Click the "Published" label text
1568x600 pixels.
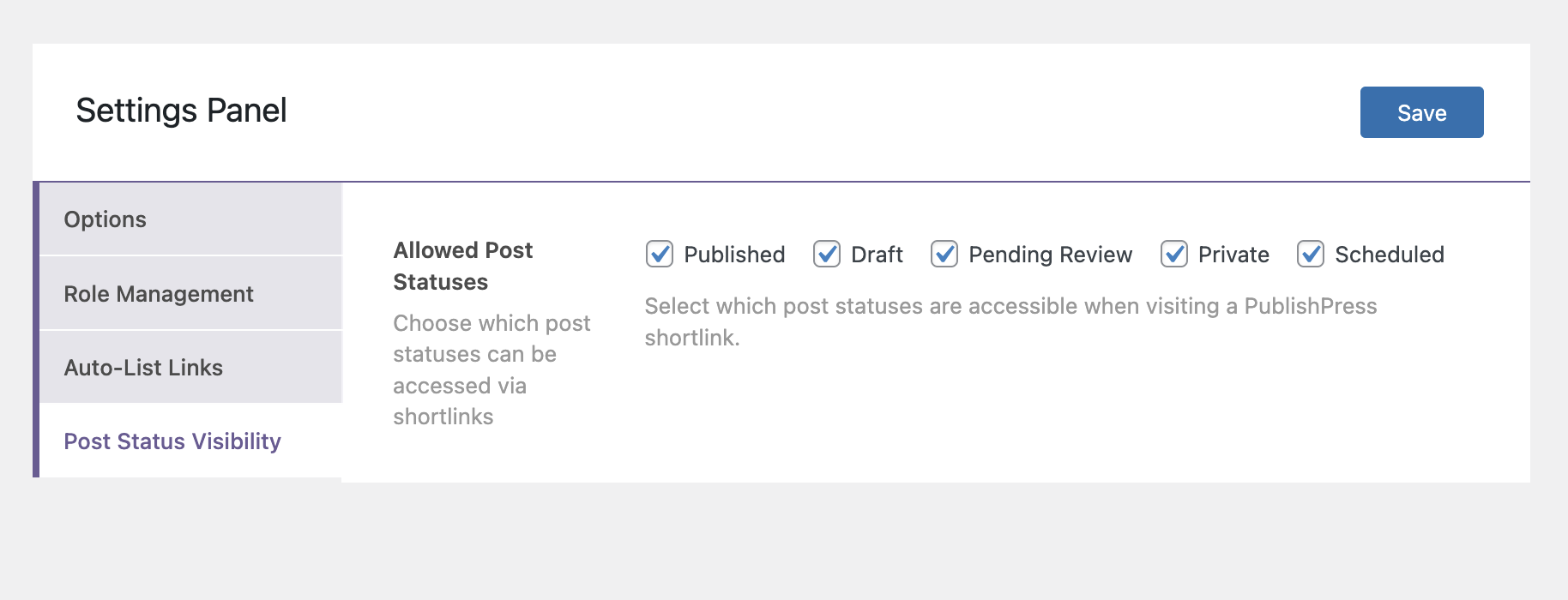pyautogui.click(x=734, y=255)
